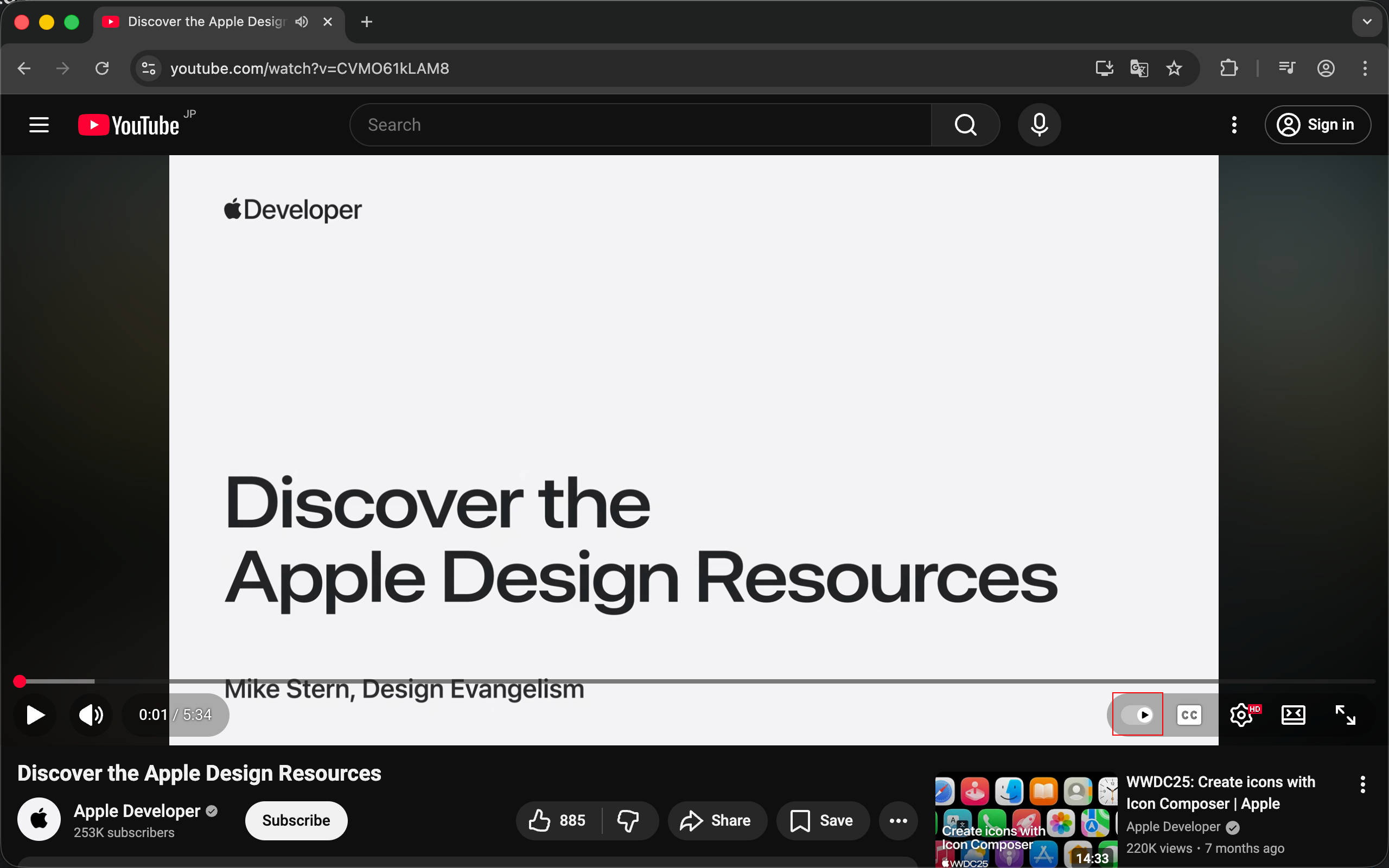
Task: Click the YouTube search magnifier button
Action: 965,125
